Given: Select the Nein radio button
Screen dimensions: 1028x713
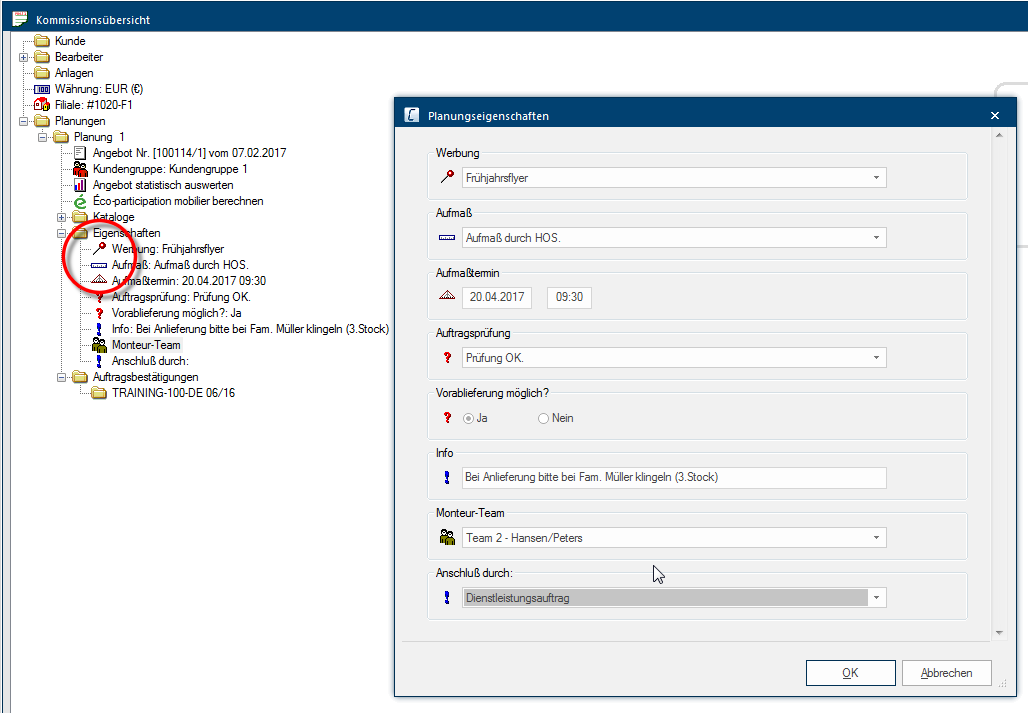Looking at the screenshot, I should click(x=543, y=418).
